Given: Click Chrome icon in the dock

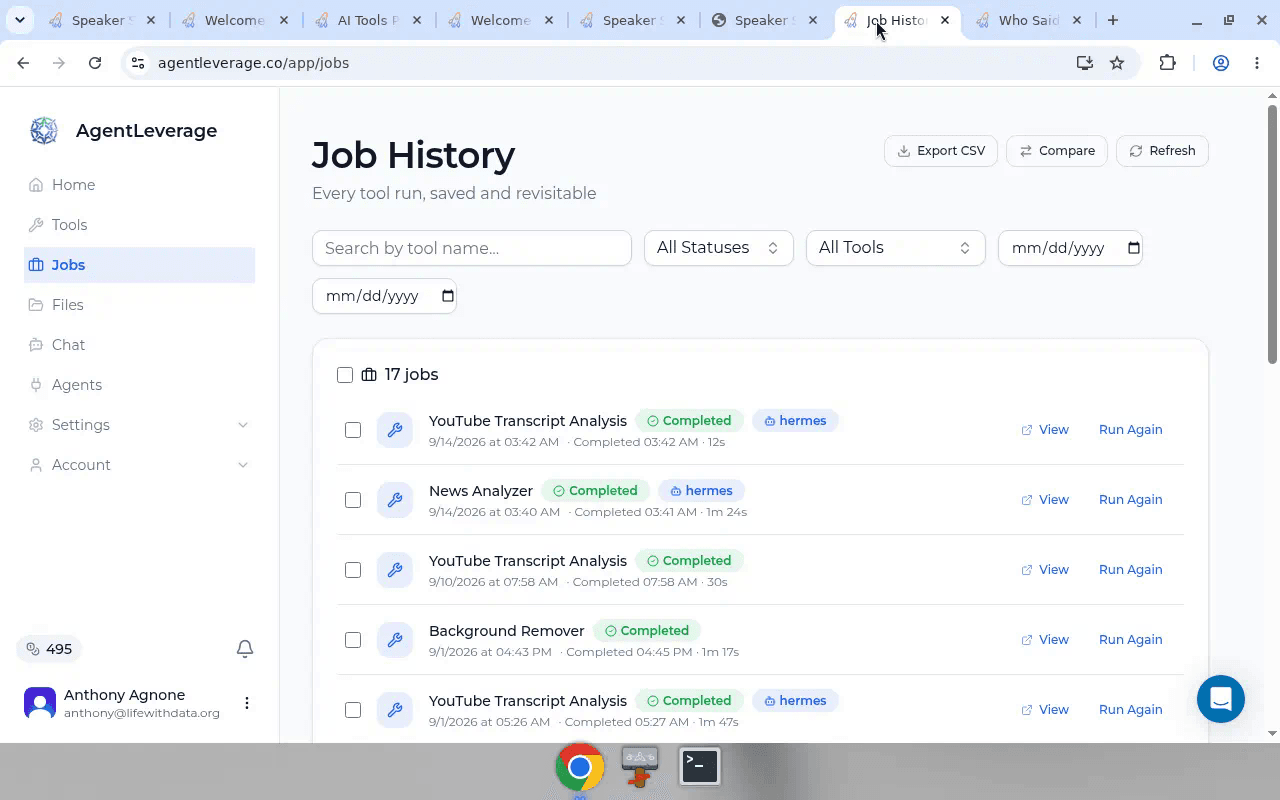Looking at the screenshot, I should pyautogui.click(x=580, y=767).
